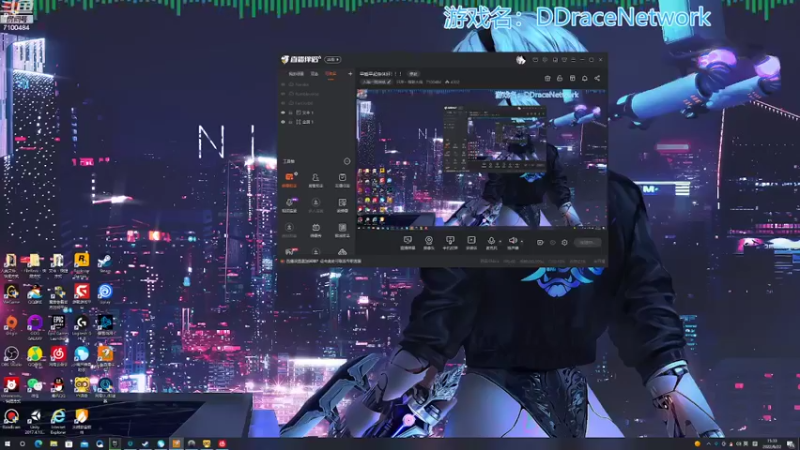Open the user avatar in the title bar
This screenshot has width=800, height=450.
click(x=520, y=60)
